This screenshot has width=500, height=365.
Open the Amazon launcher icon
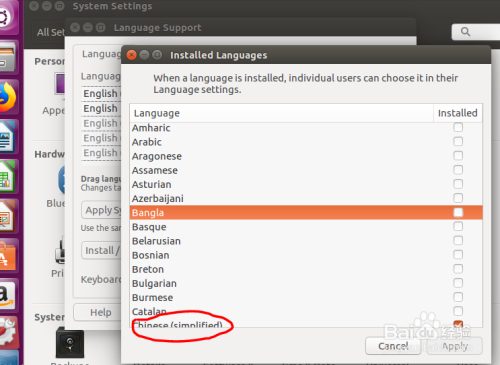click(7, 296)
